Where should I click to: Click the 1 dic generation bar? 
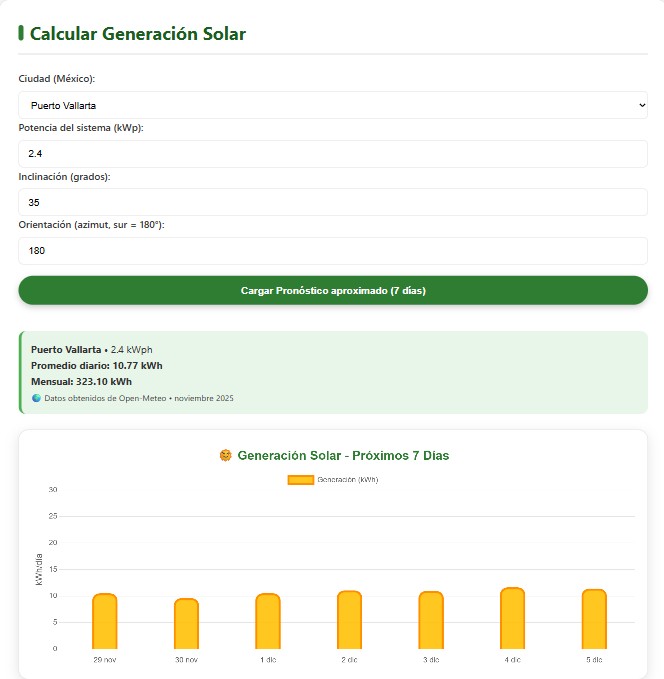(268, 621)
